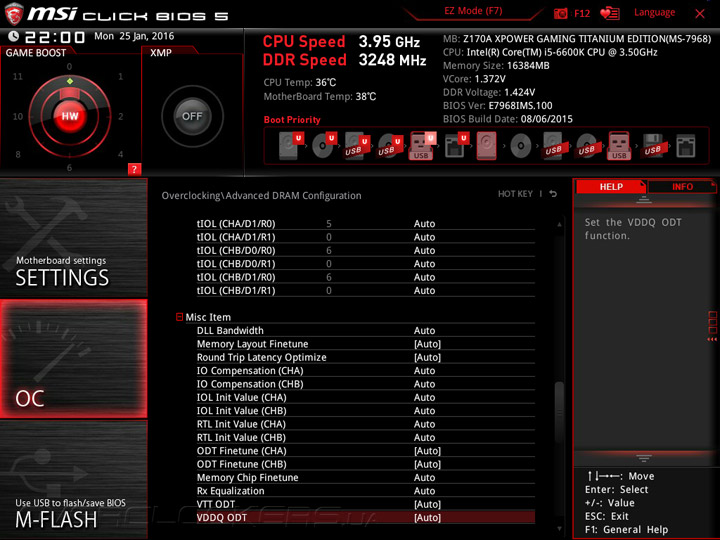Select the legacy CD/DVD boot device
This screenshot has height=540, width=720.
point(521,146)
